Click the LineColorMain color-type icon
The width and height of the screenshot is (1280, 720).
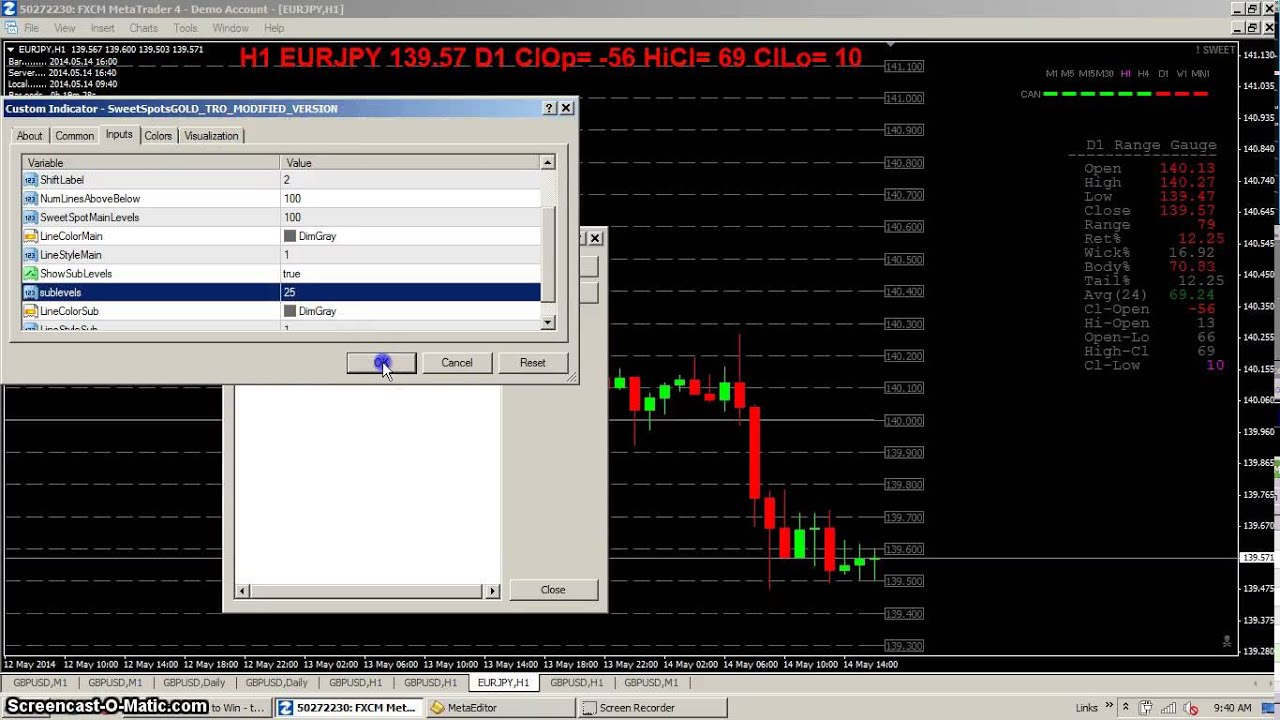[31, 236]
